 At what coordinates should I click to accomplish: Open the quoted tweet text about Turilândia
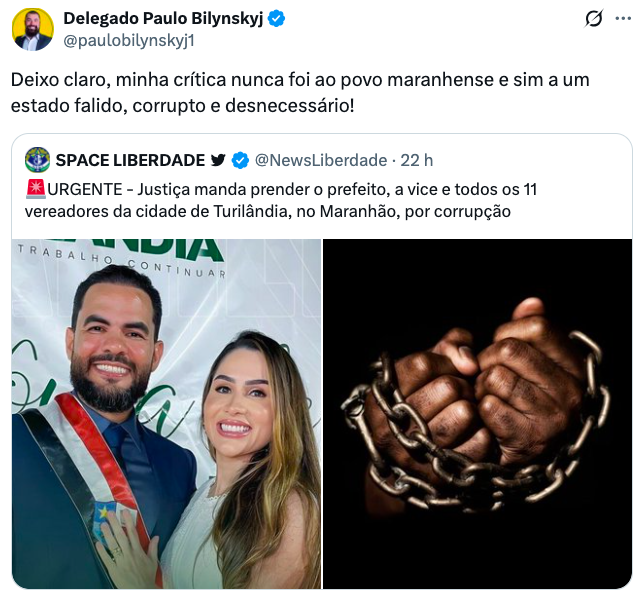click(x=281, y=200)
